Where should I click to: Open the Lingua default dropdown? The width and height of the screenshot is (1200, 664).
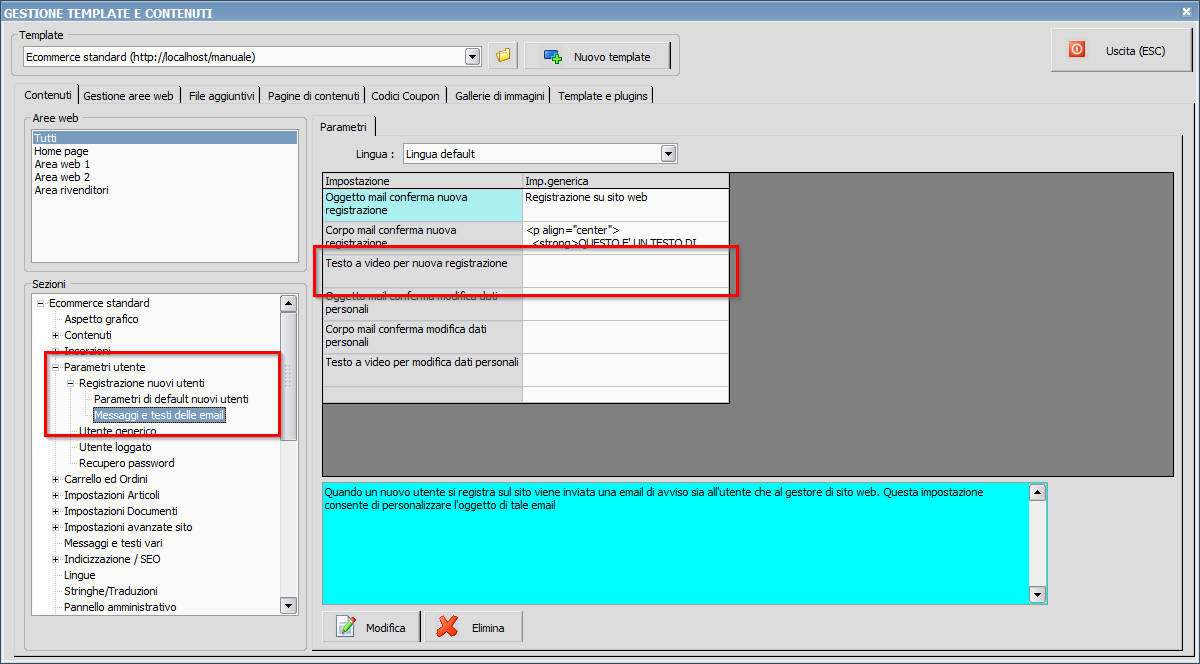coord(540,154)
